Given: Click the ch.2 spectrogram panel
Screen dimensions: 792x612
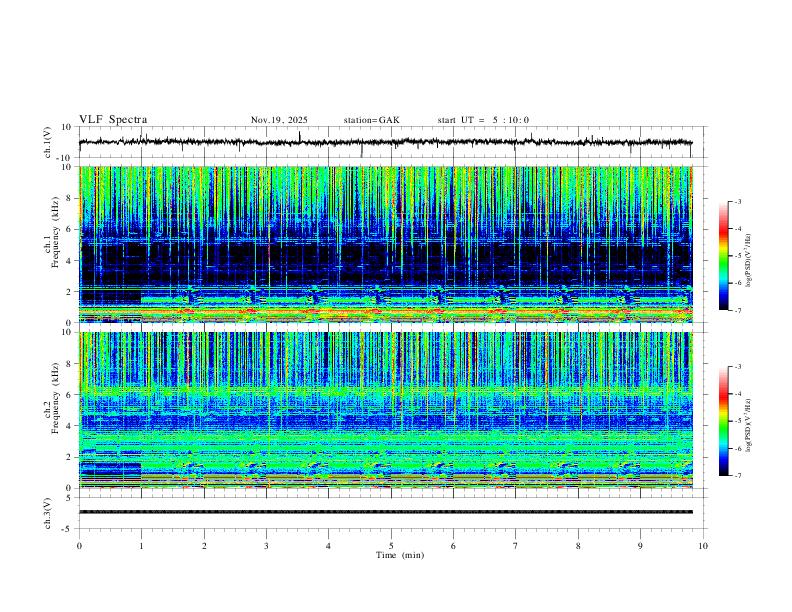Looking at the screenshot, I should tap(386, 410).
